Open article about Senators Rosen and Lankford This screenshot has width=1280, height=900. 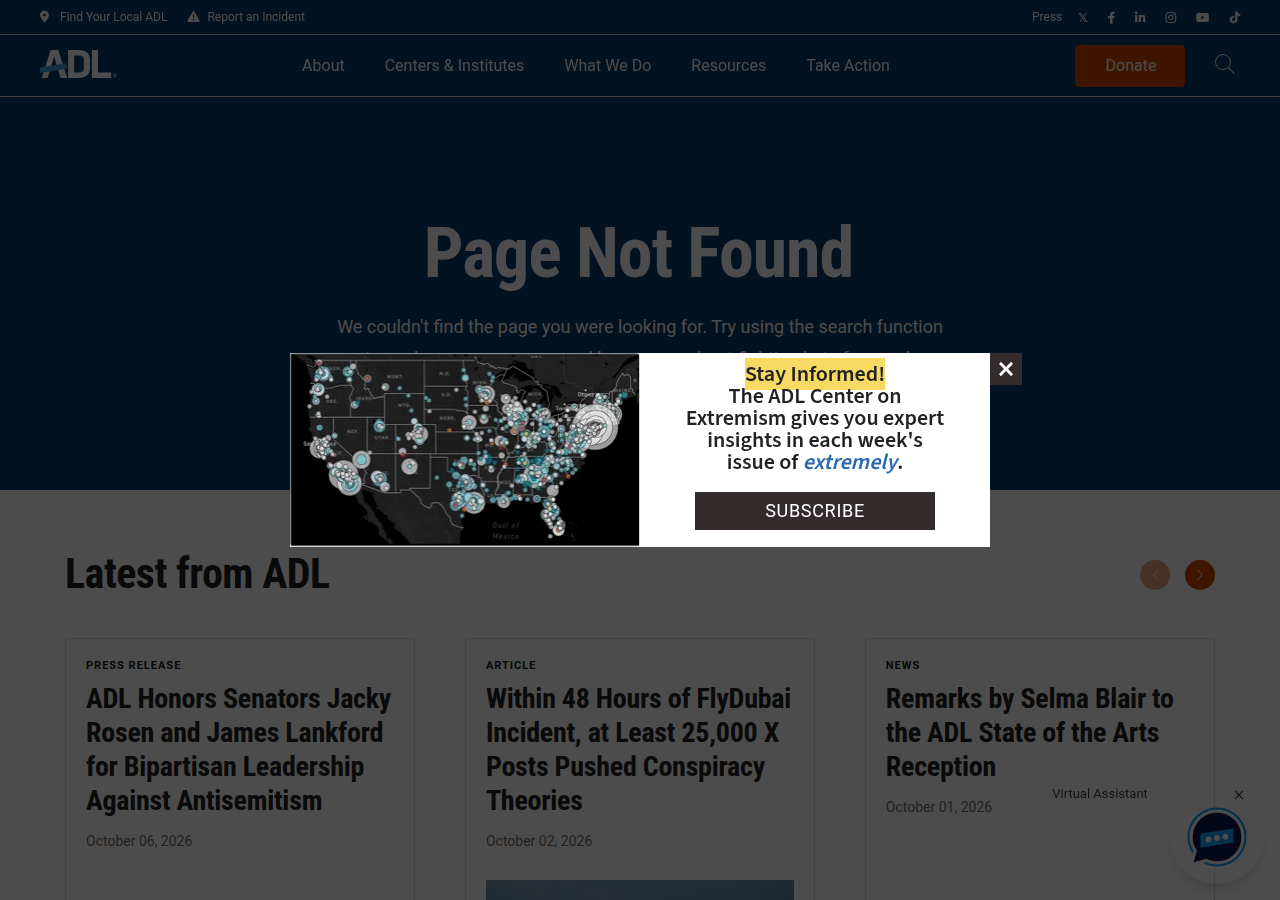pos(238,749)
